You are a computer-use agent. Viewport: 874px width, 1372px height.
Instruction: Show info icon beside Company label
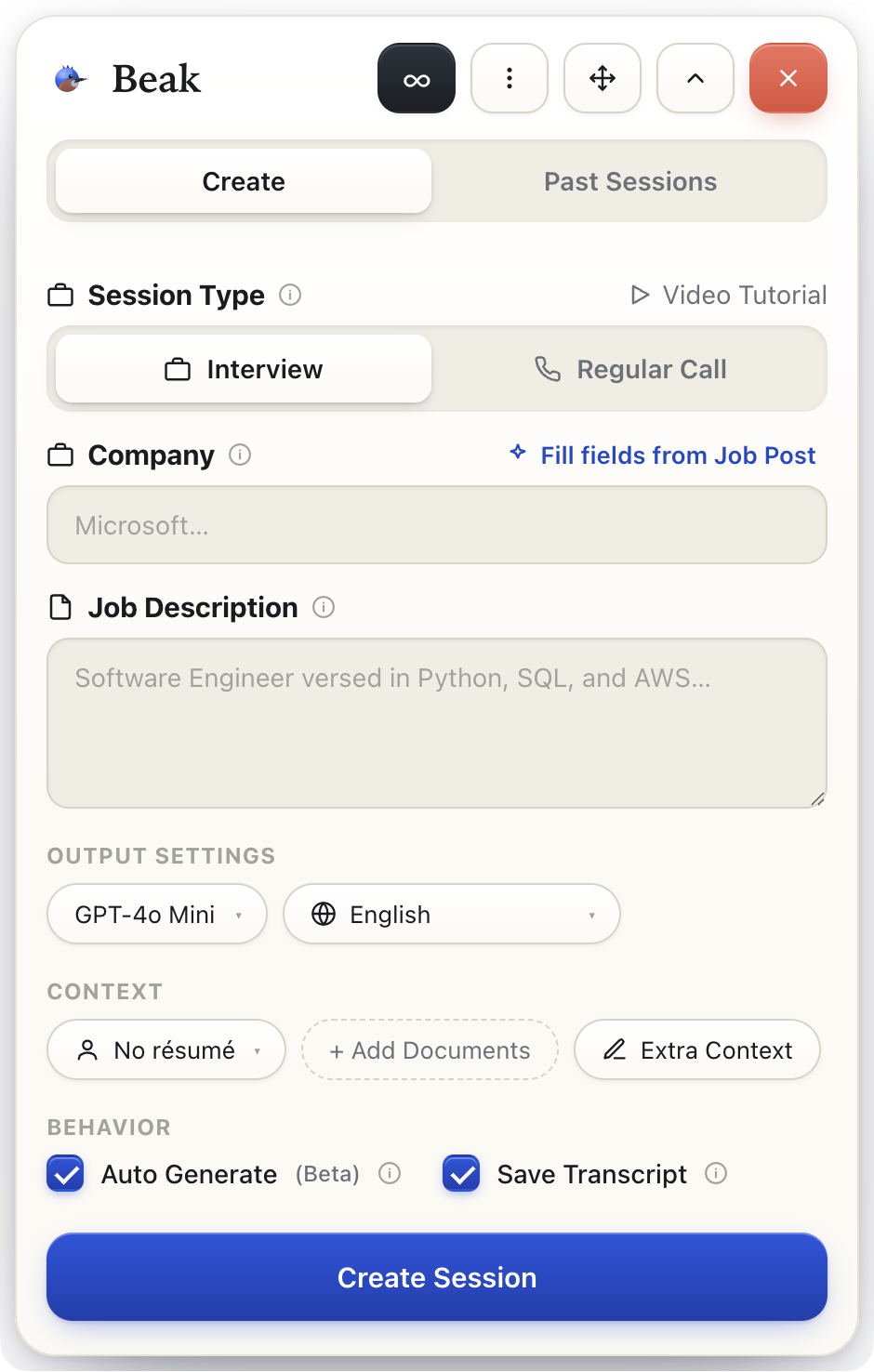click(240, 455)
